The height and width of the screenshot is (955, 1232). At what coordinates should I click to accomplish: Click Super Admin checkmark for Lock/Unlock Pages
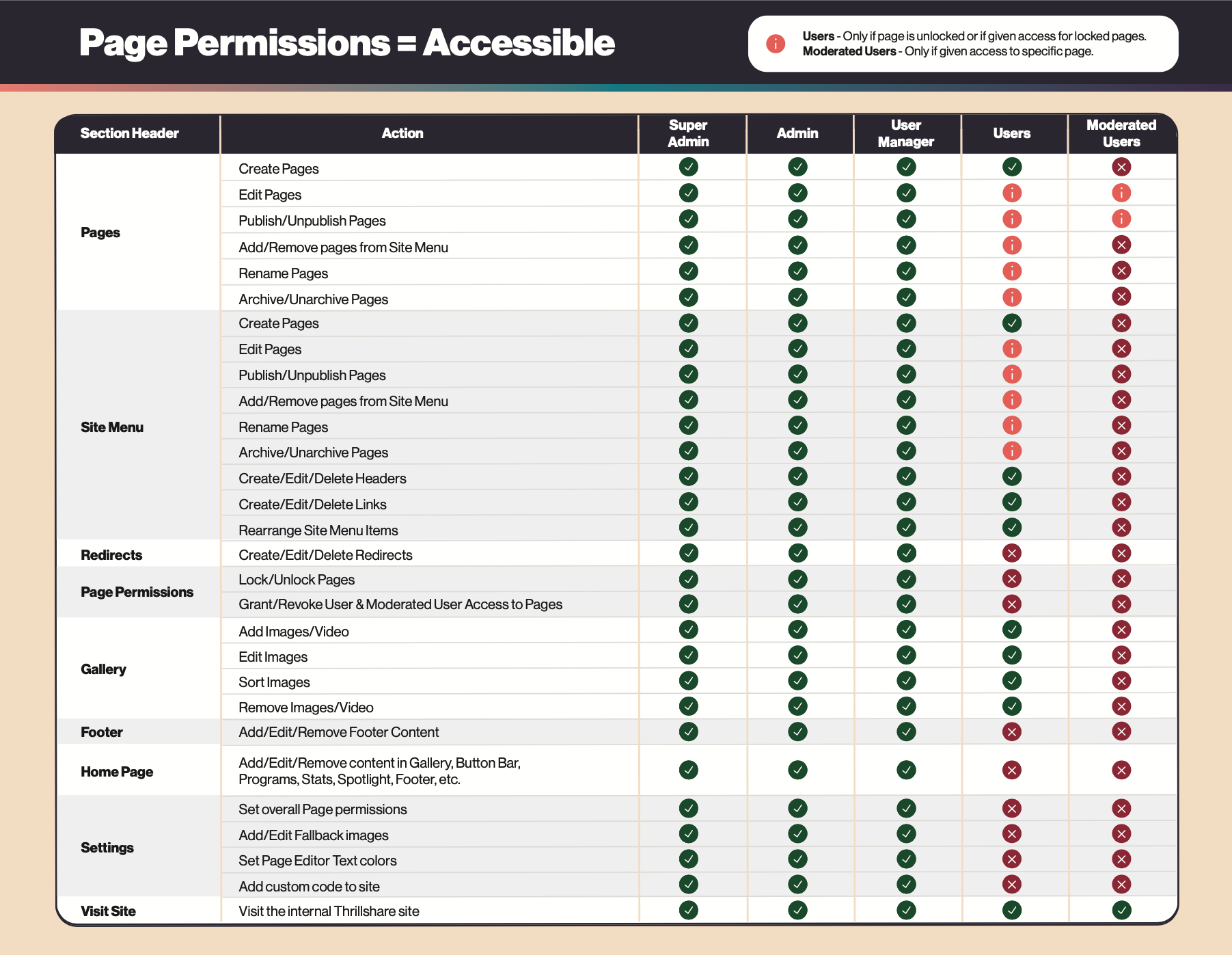click(689, 579)
